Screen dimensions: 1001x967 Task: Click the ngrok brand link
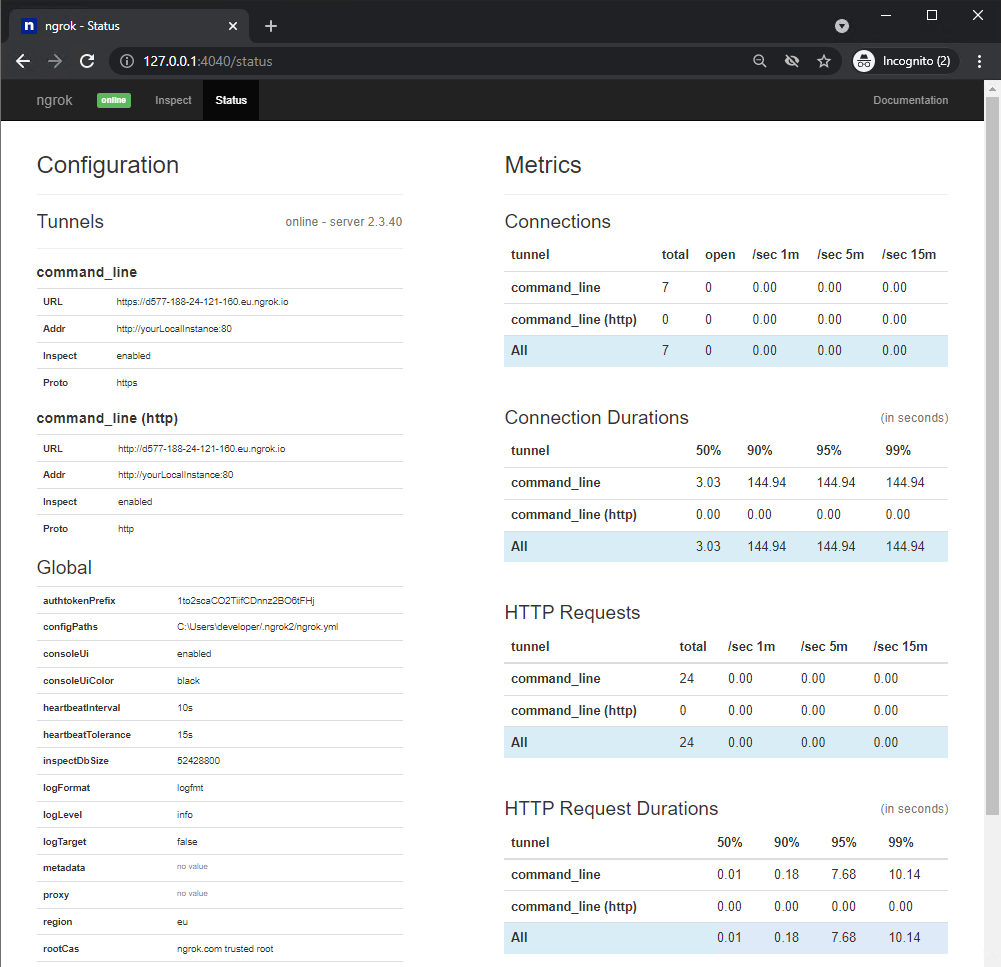[54, 100]
